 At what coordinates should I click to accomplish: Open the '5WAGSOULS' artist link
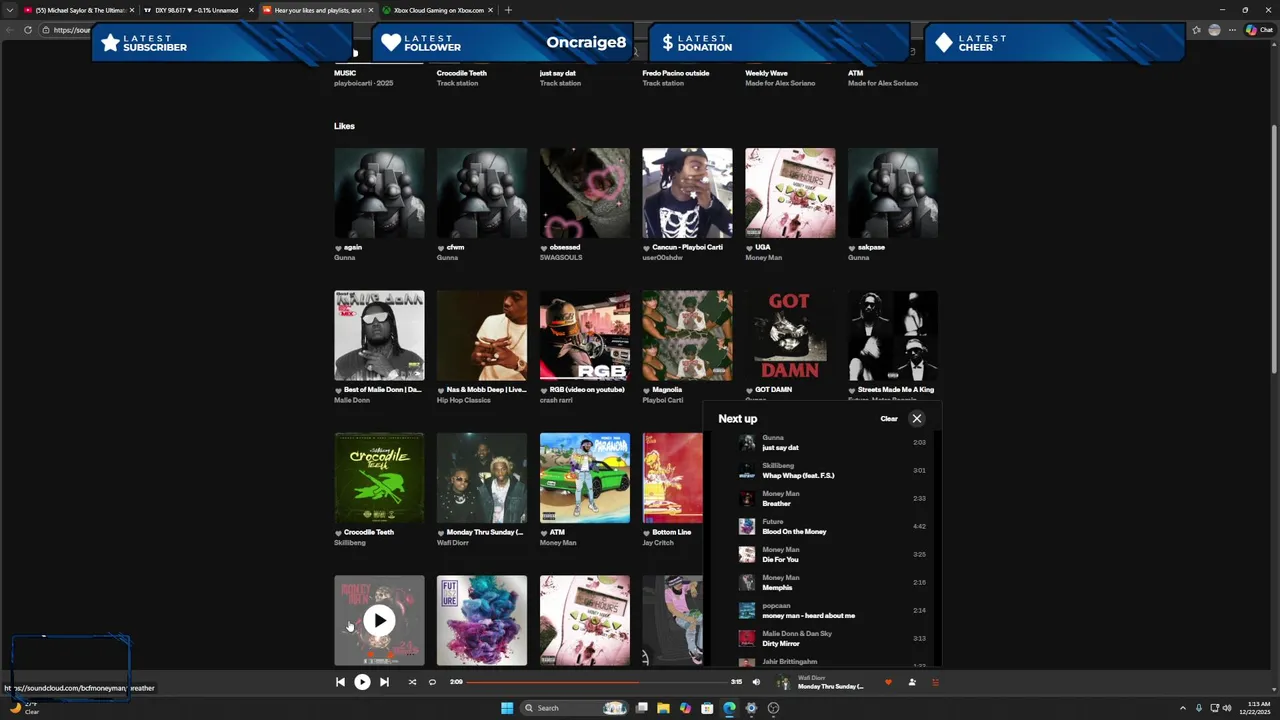pos(559,257)
